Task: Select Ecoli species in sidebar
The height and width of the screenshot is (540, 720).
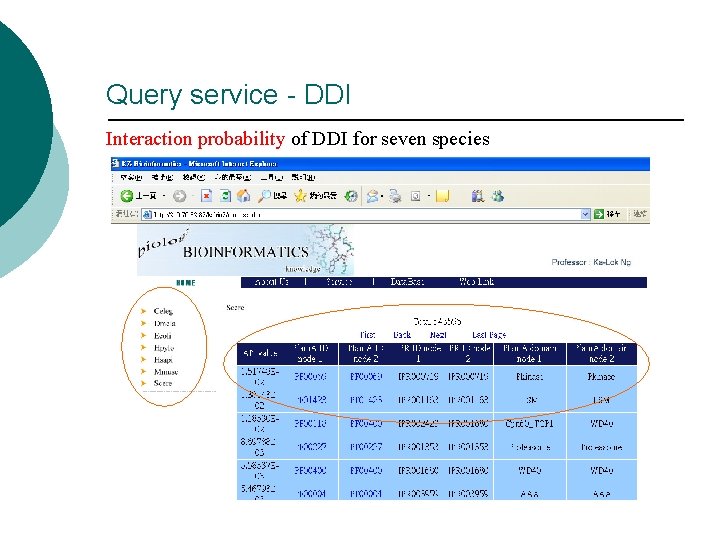Action: point(163,336)
